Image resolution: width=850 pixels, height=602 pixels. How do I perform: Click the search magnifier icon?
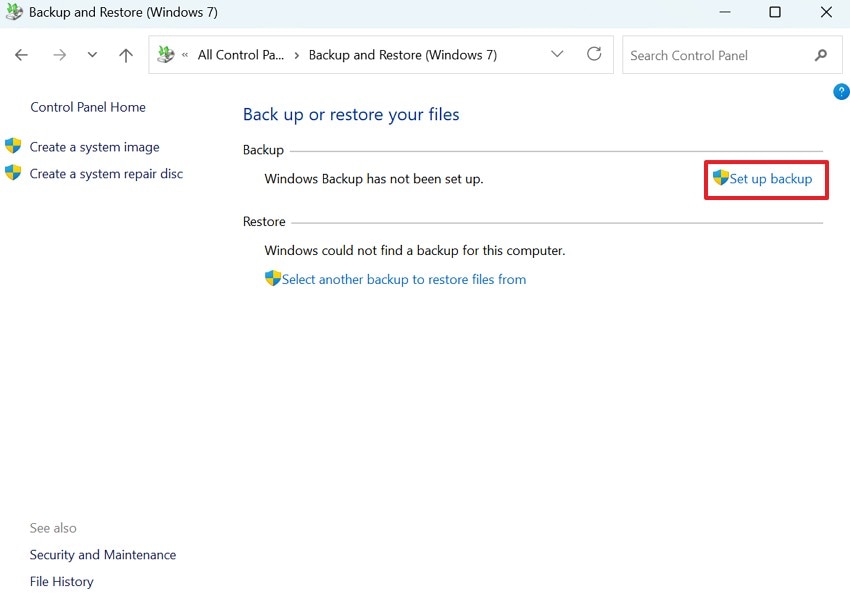821,55
